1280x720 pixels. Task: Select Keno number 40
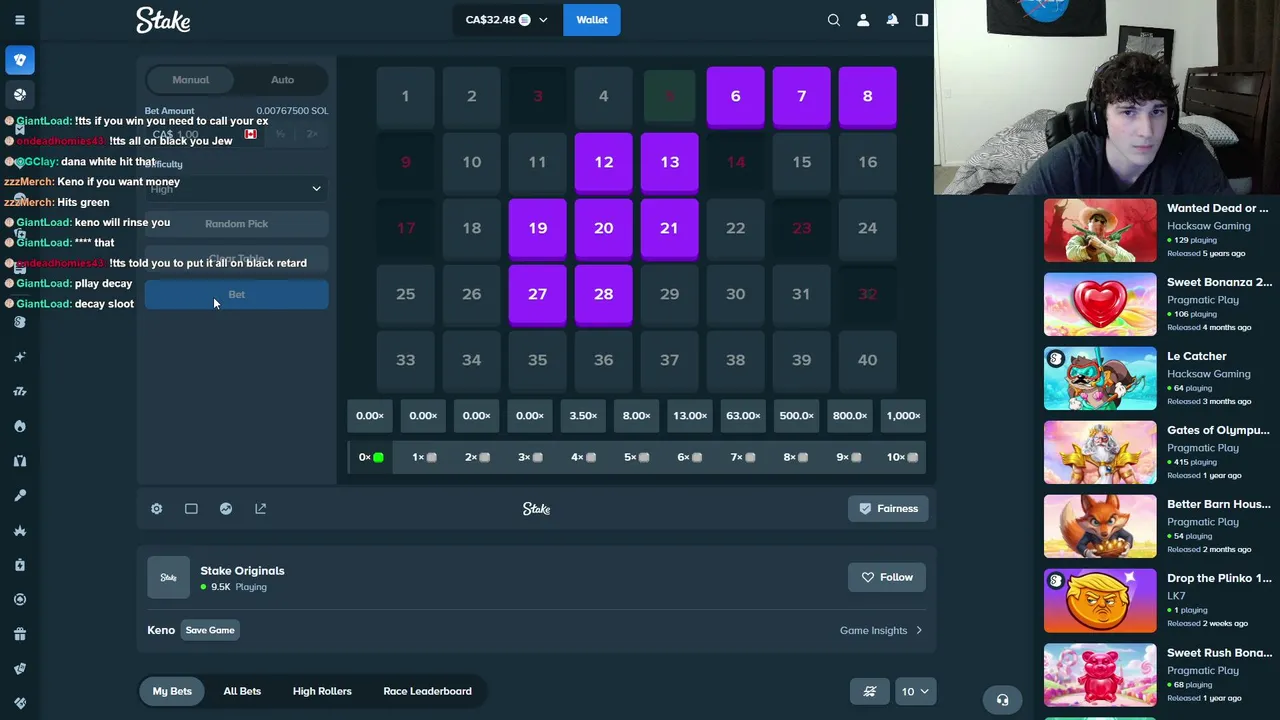867,361
